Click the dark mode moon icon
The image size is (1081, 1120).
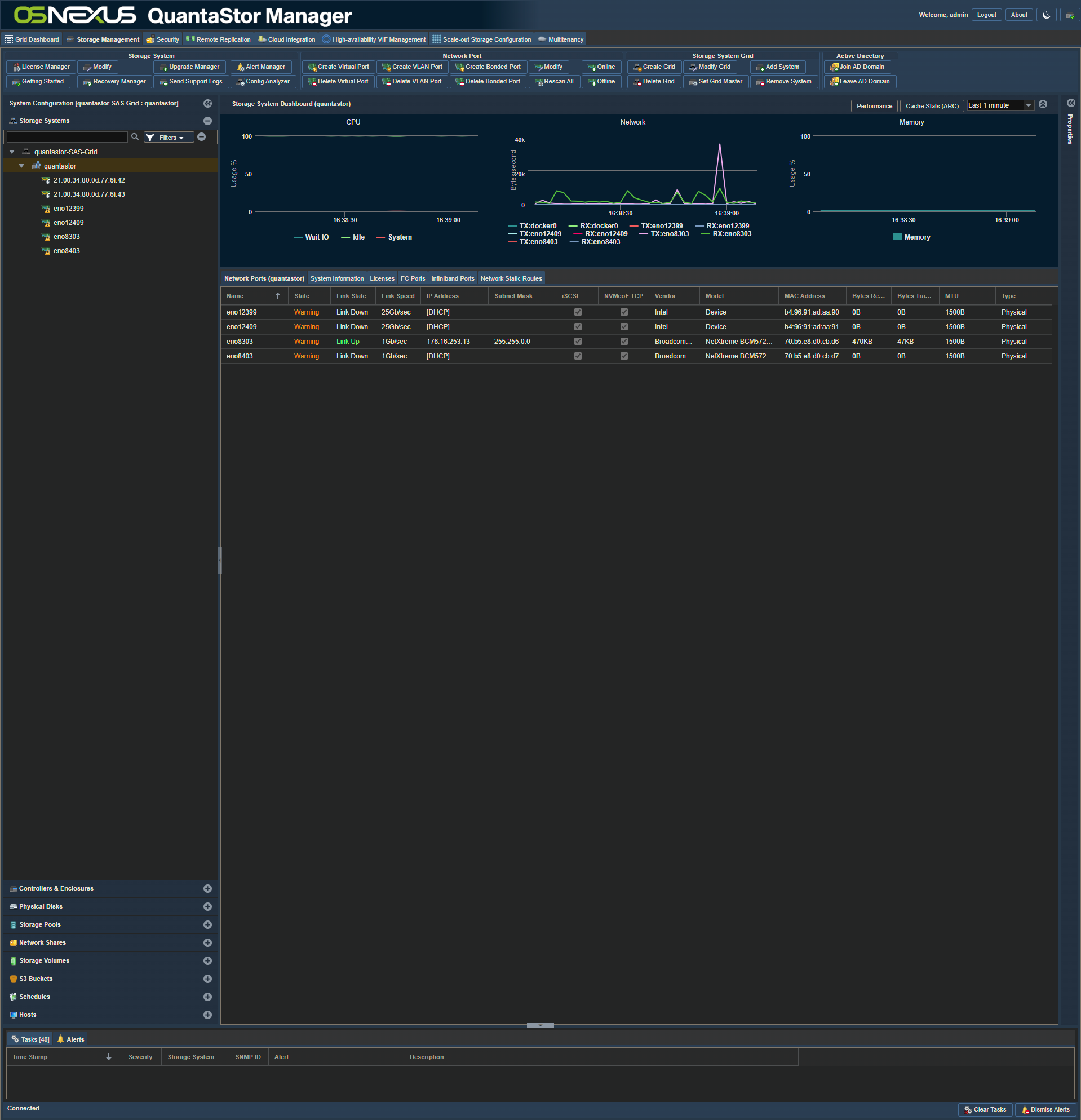pos(1046,15)
